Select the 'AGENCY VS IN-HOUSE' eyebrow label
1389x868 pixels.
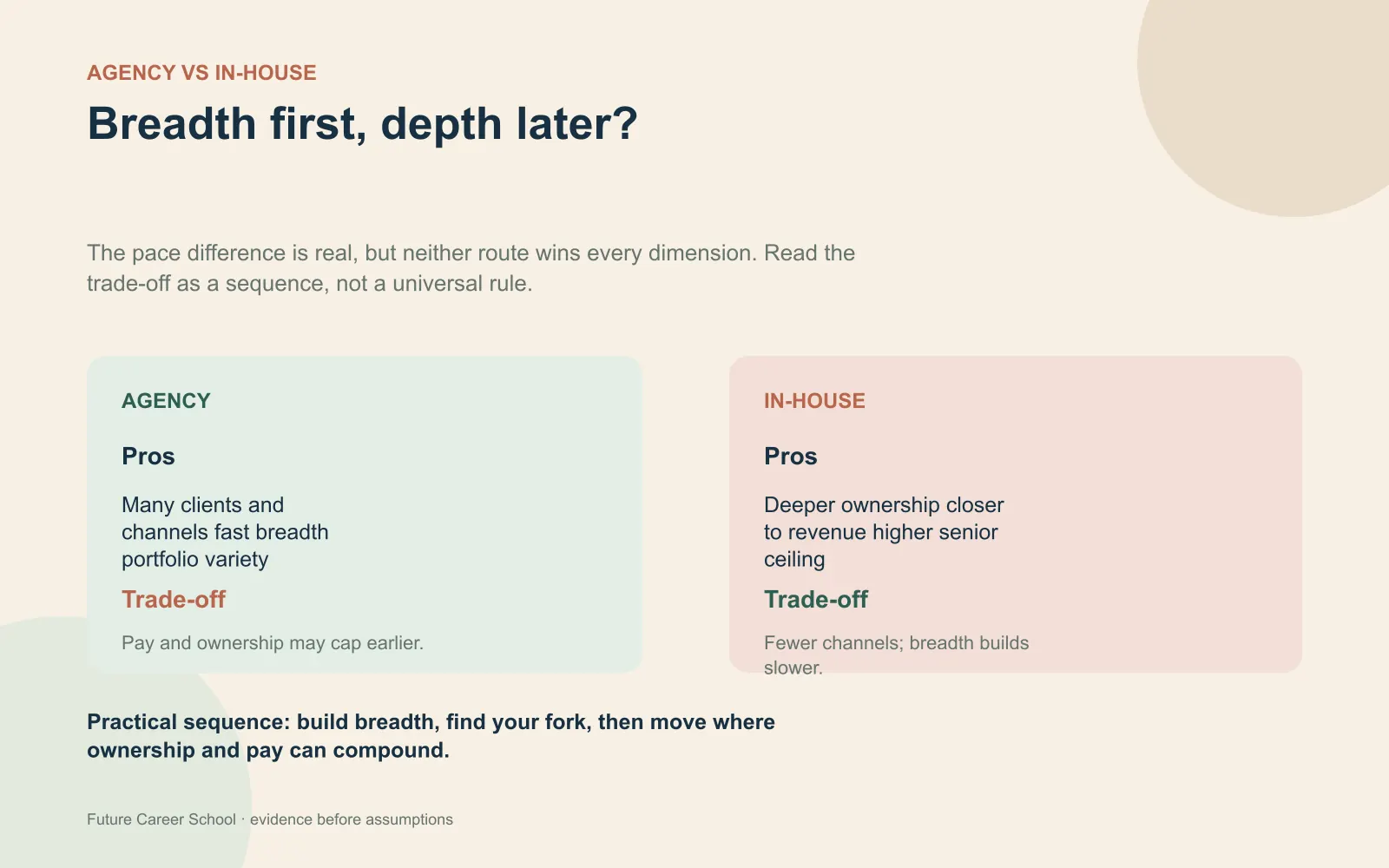[x=201, y=73]
